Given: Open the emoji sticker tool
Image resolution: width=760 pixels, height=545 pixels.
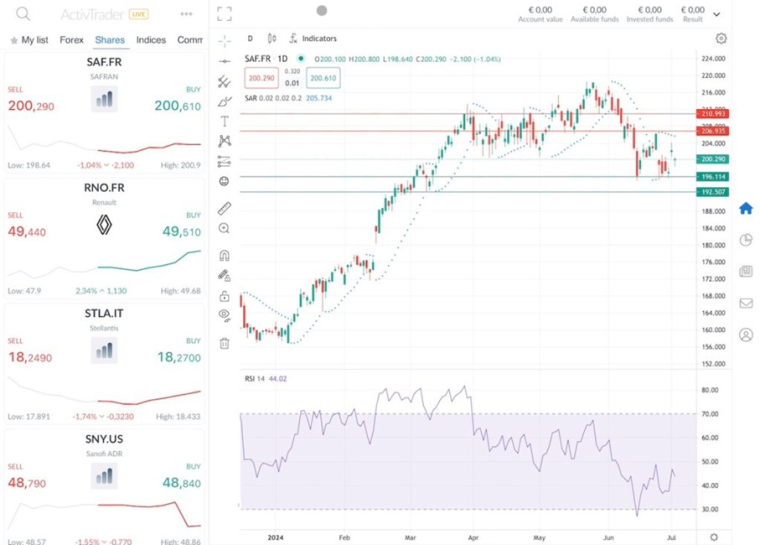Looking at the screenshot, I should pos(225,181).
